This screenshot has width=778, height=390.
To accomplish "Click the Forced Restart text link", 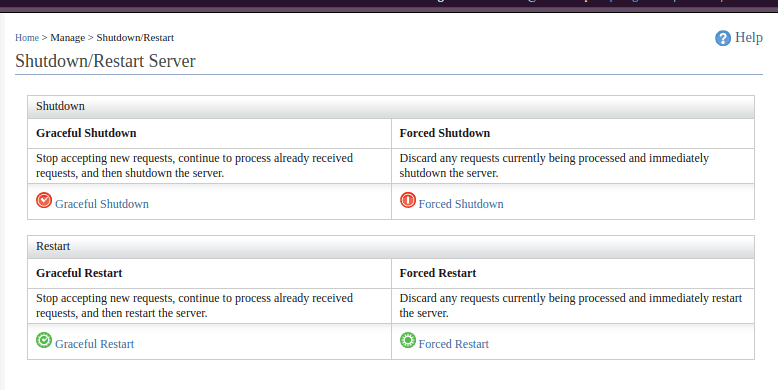I will tap(454, 344).
